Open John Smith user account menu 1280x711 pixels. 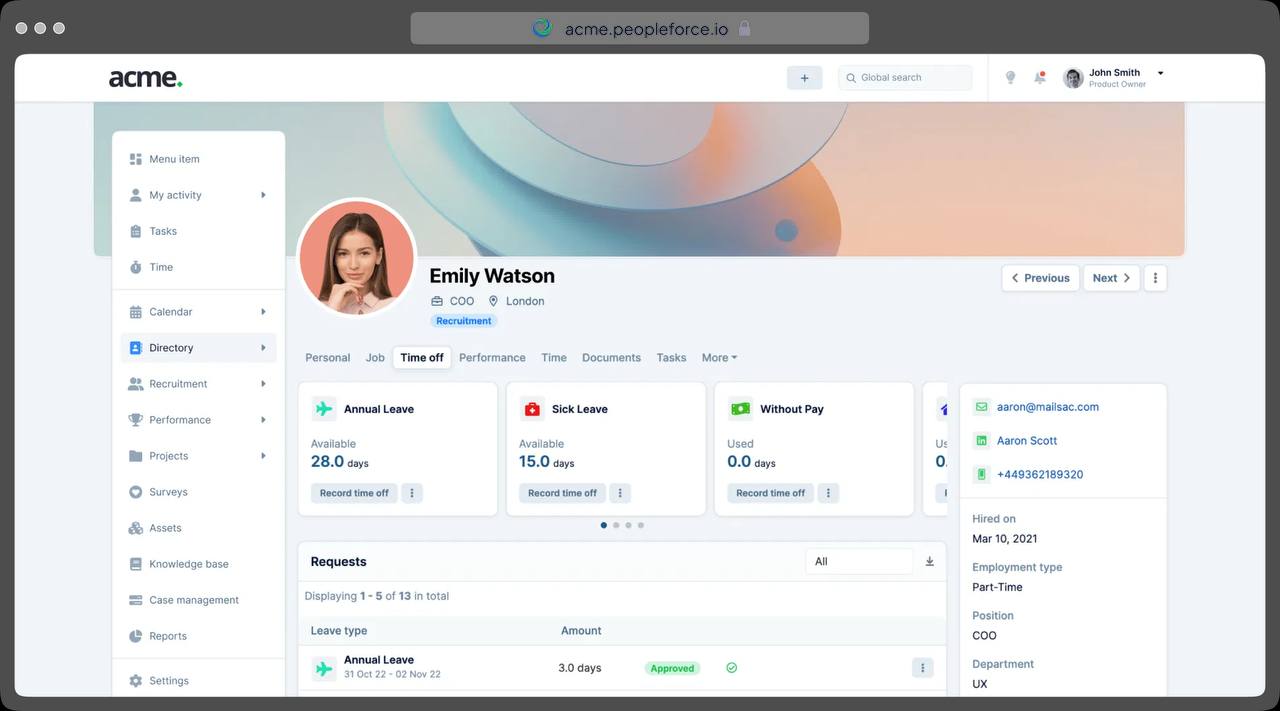[x=1114, y=78]
